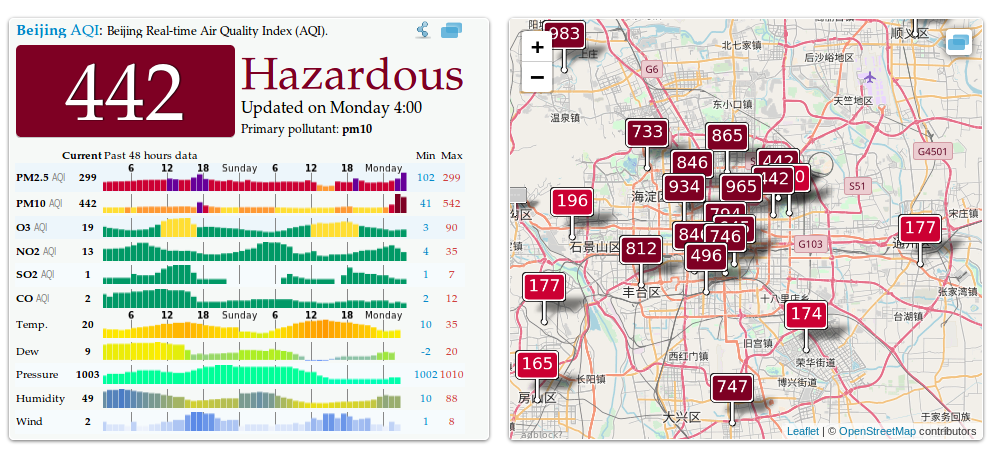Zoom in on the map with the plus button
The image size is (1006, 464).
538,47
